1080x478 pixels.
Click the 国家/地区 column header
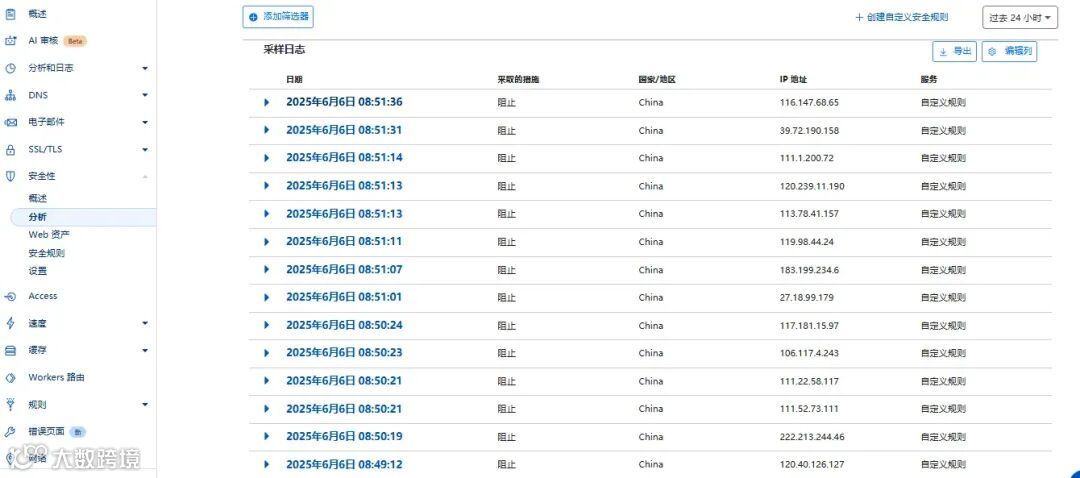[657, 79]
